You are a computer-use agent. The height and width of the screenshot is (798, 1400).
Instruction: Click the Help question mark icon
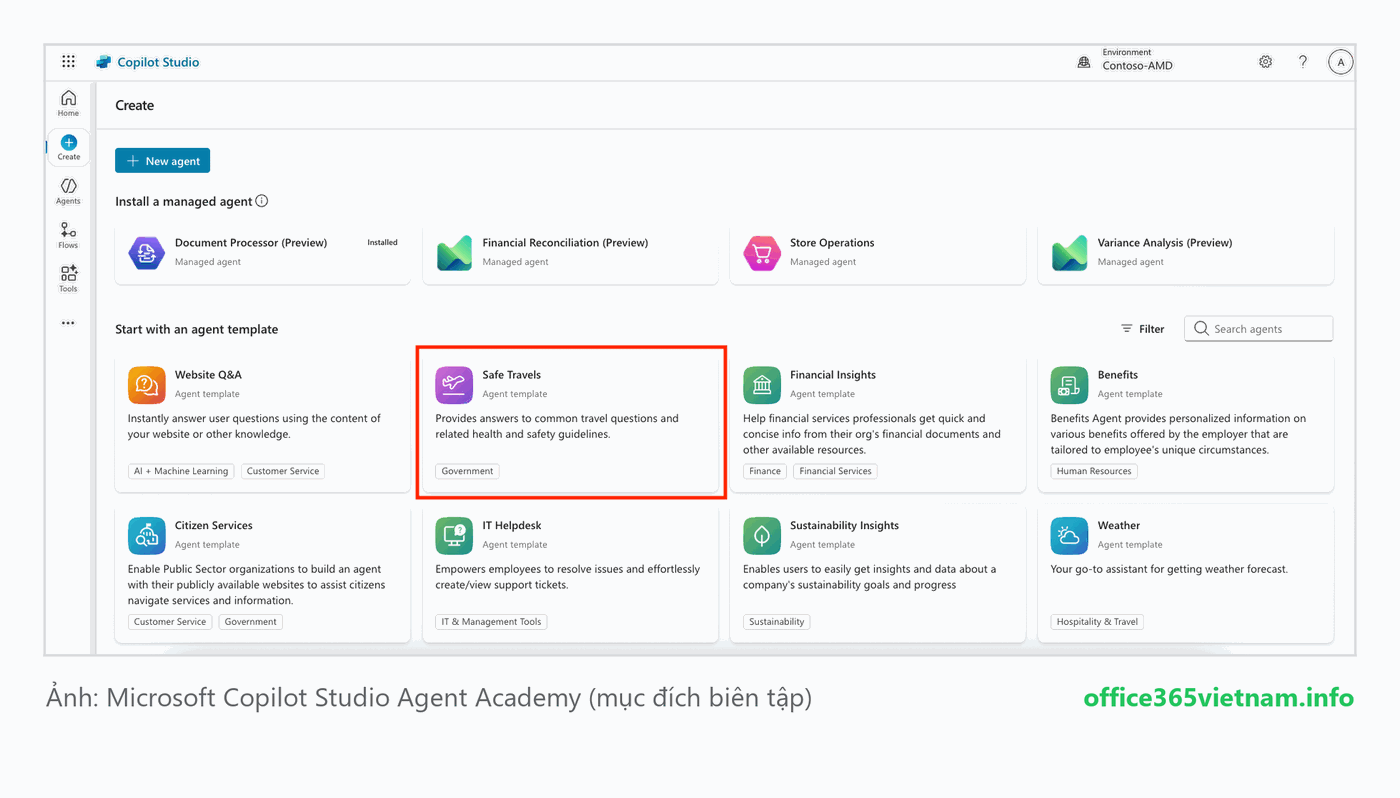[1302, 62]
